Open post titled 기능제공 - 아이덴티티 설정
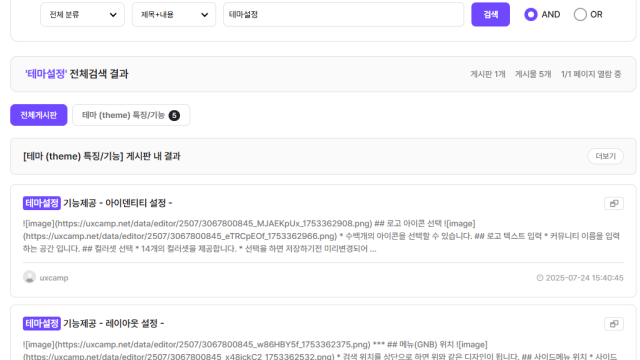This screenshot has height=360, width=640. click(x=98, y=203)
